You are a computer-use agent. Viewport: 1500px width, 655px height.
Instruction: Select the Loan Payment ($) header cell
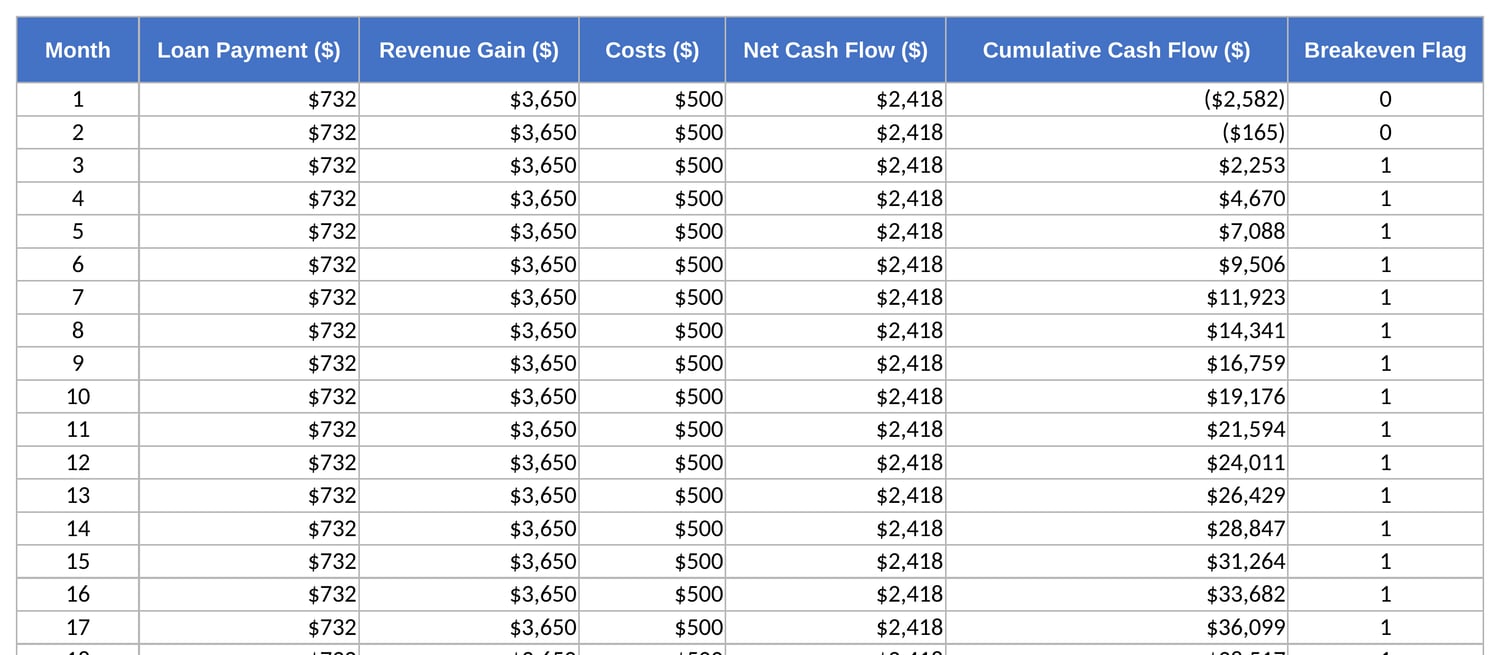[249, 50]
